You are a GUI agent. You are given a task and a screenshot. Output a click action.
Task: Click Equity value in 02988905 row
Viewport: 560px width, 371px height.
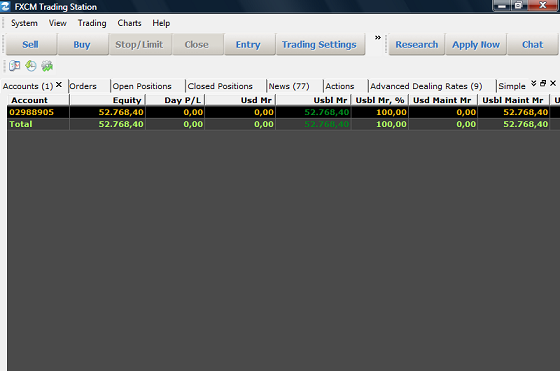pos(121,112)
